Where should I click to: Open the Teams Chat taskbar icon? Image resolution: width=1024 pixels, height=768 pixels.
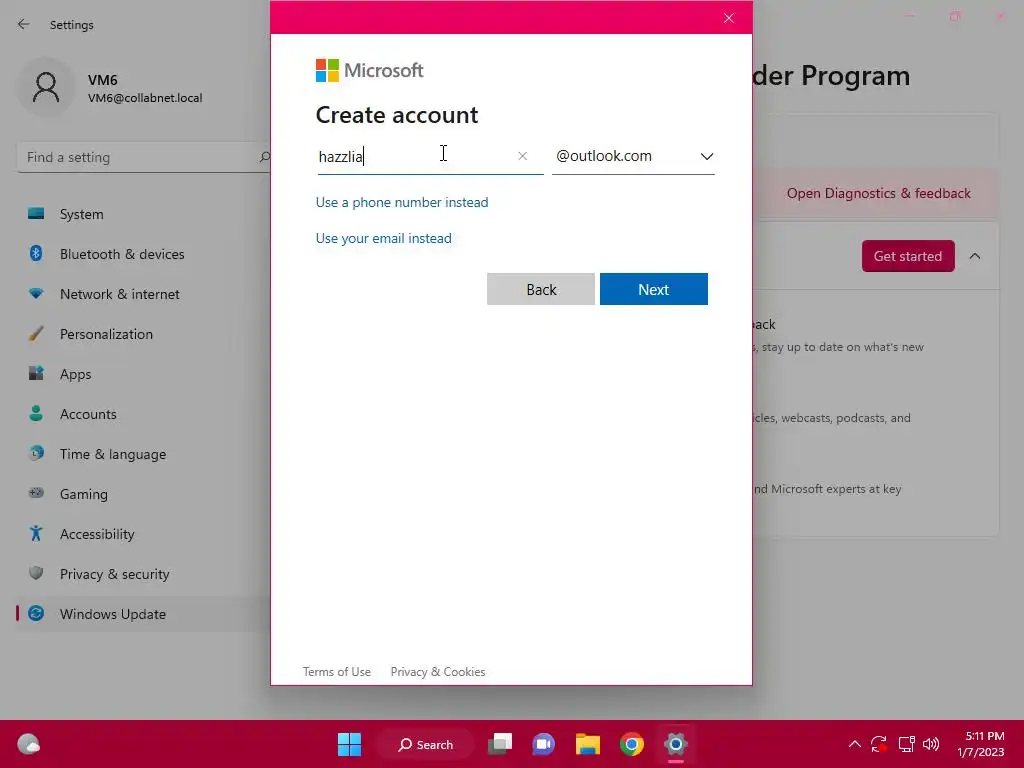point(543,744)
